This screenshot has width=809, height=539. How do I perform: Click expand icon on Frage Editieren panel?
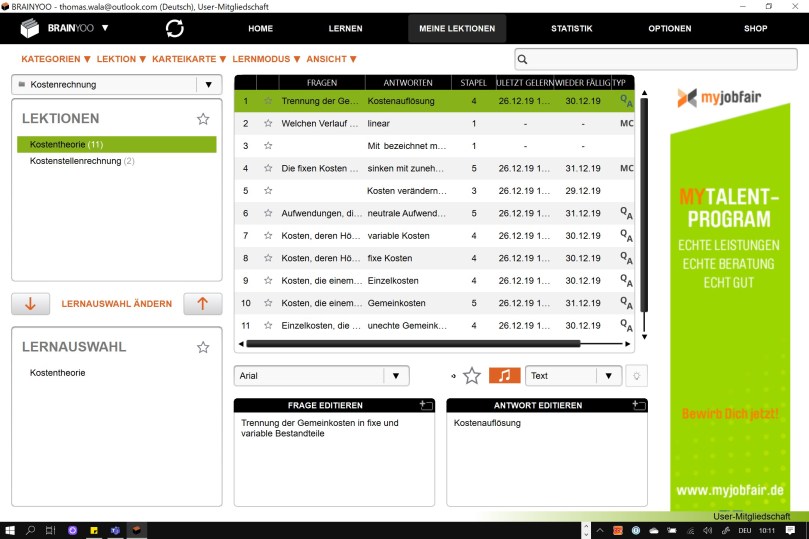pos(426,405)
